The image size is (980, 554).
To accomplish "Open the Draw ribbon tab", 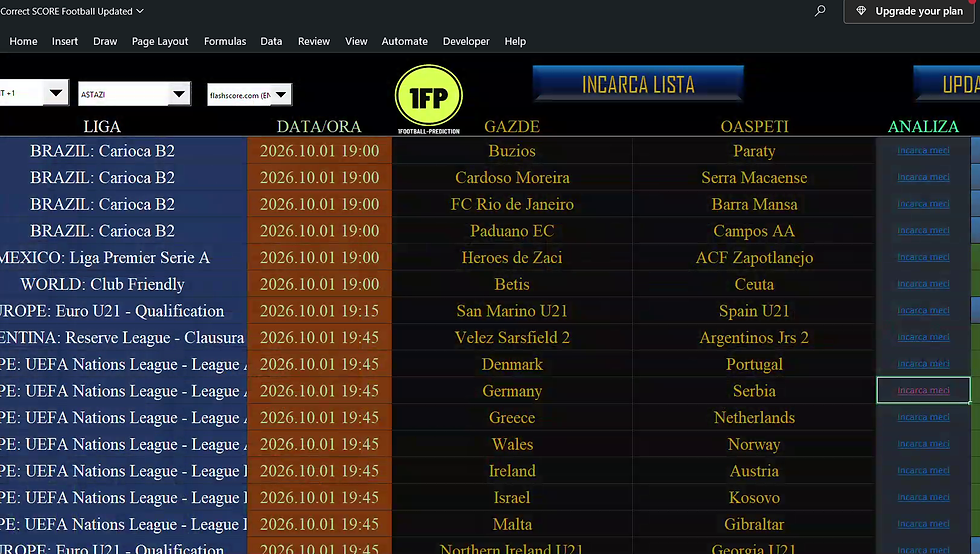I will click(105, 41).
